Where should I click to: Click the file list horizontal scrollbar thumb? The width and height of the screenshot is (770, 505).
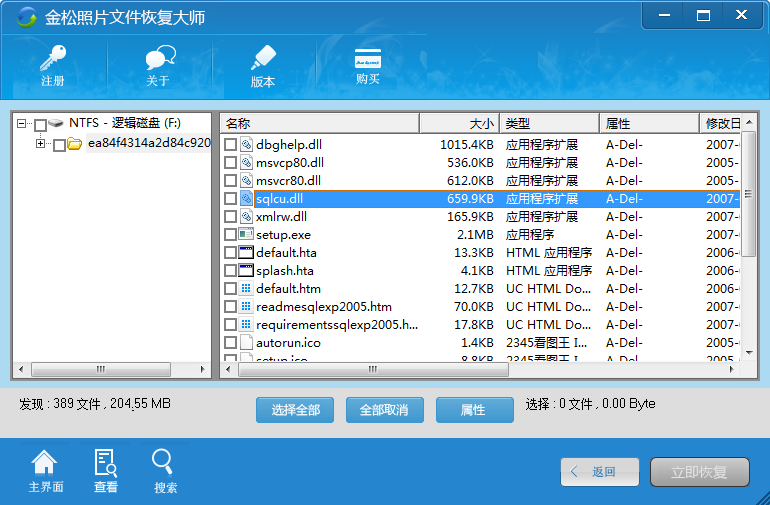(x=373, y=369)
